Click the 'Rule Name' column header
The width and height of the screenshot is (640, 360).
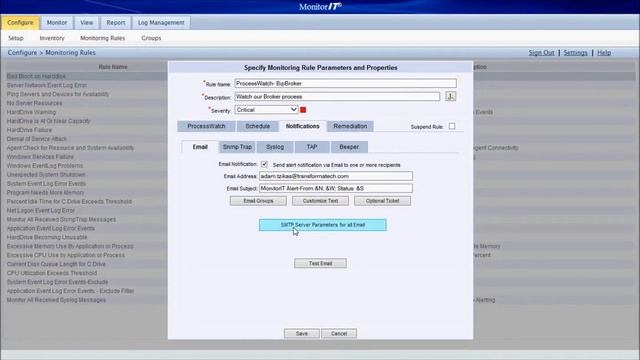(113, 67)
